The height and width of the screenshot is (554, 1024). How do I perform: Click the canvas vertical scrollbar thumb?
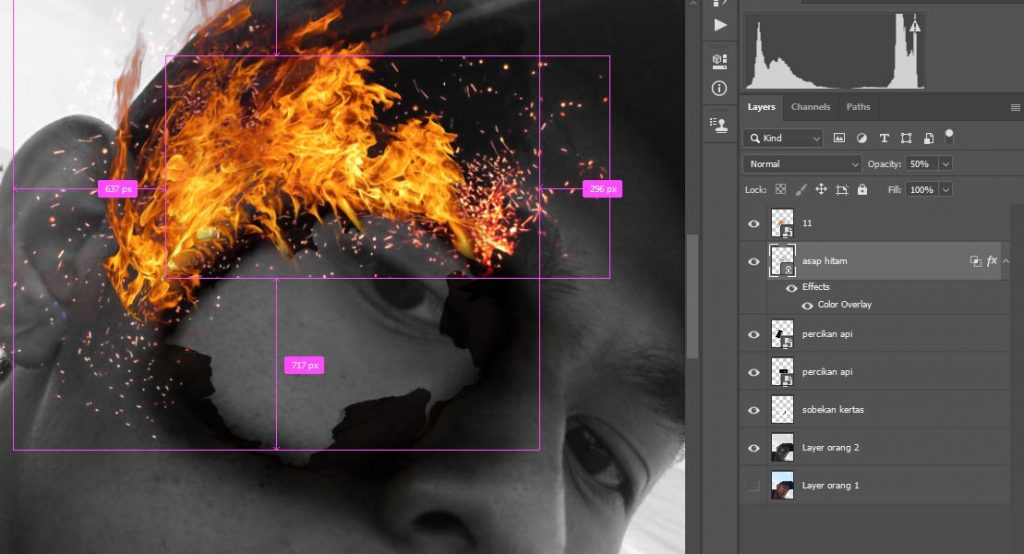pos(692,297)
